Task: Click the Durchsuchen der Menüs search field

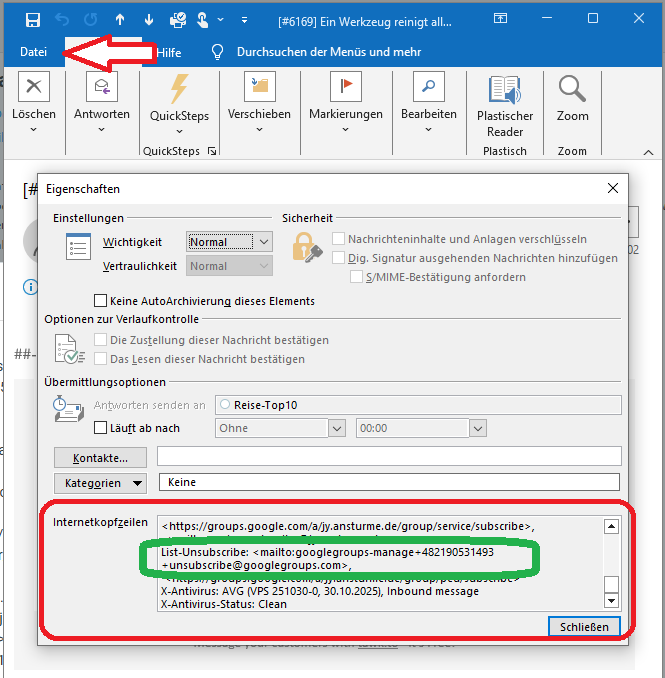Action: (x=328, y=52)
